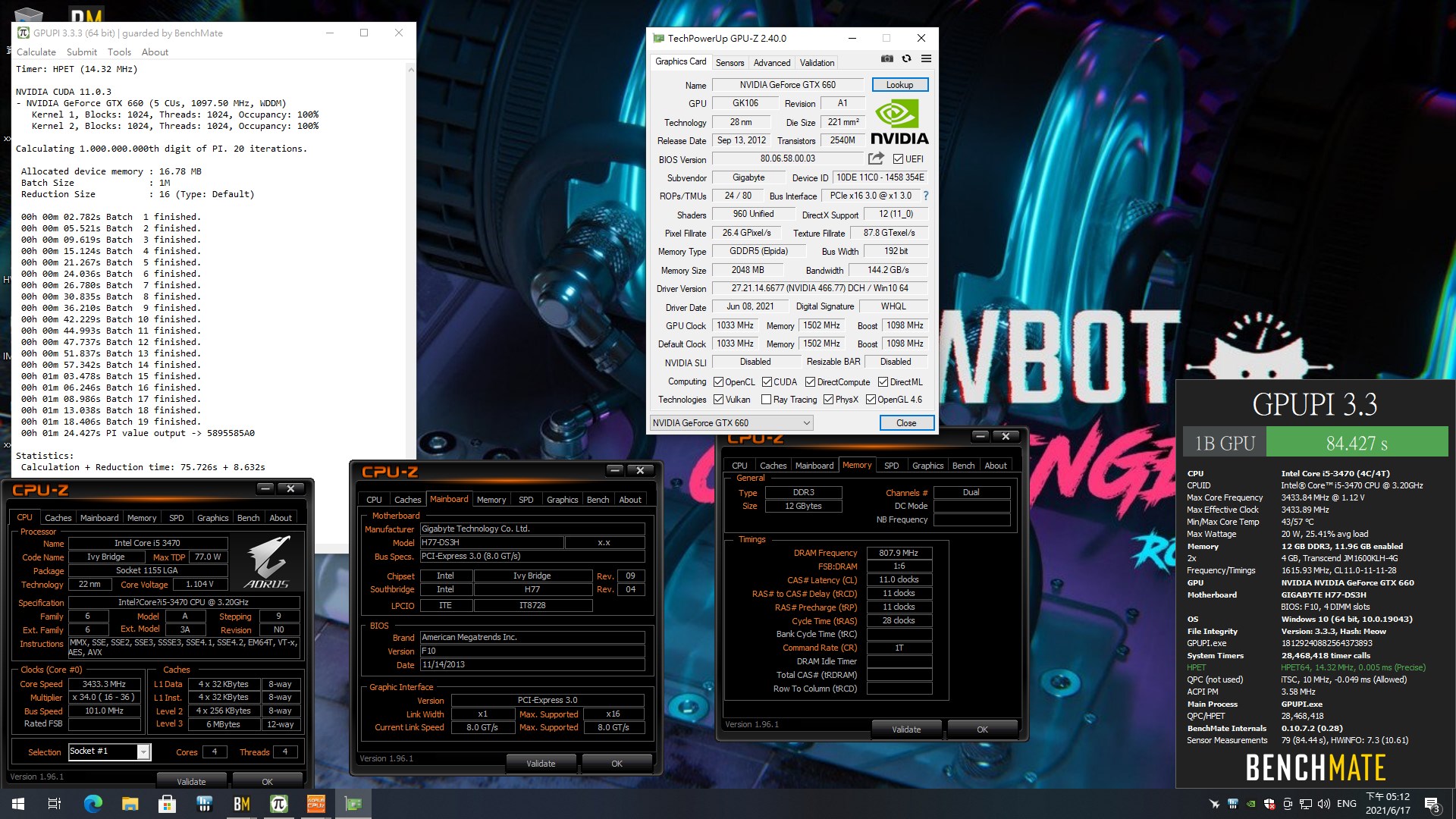Click the DRAM Frequency value 807.9 MHz
This screenshot has height=819, width=1456.
click(x=898, y=553)
